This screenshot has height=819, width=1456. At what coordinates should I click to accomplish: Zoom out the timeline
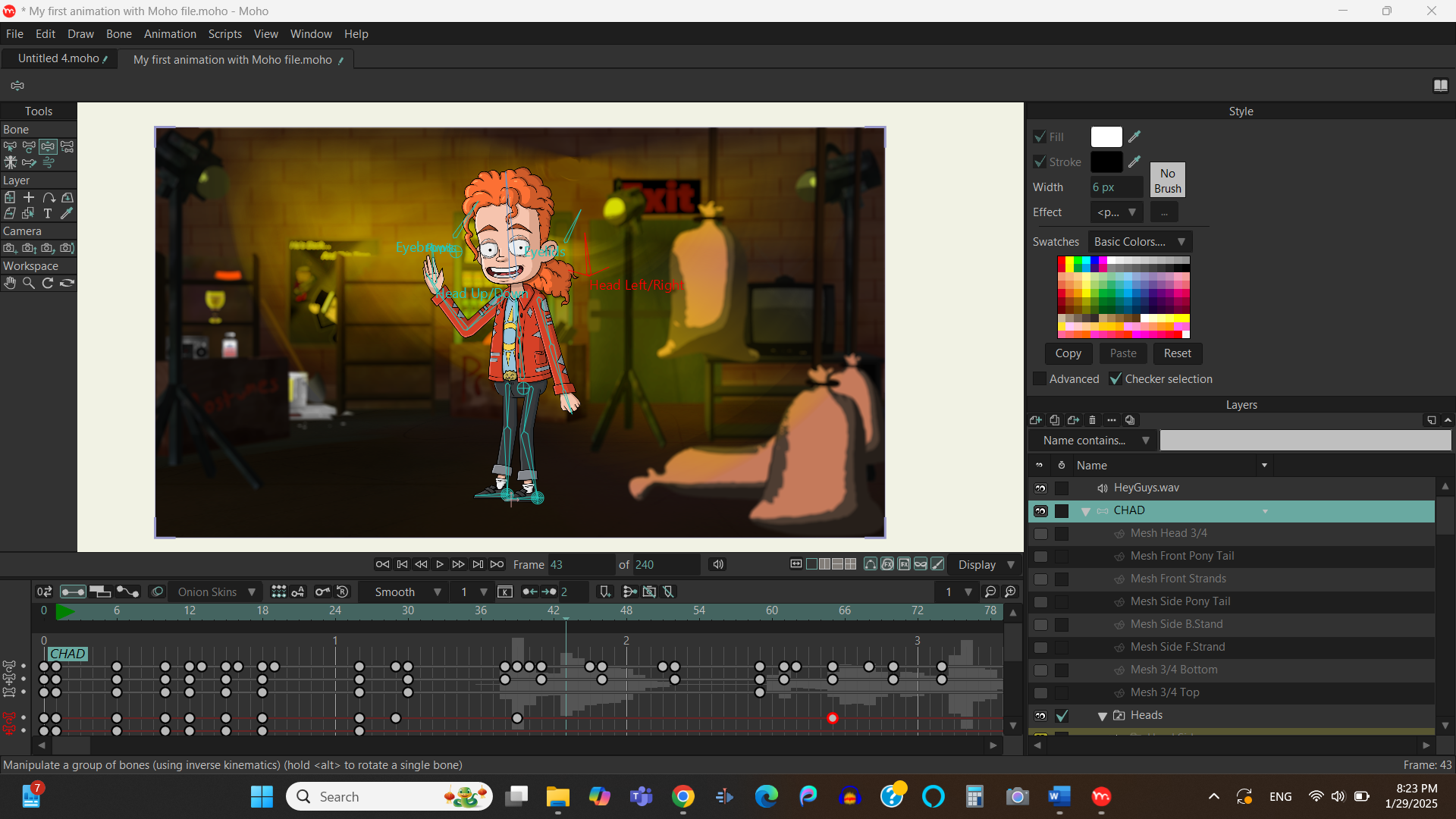point(990,591)
